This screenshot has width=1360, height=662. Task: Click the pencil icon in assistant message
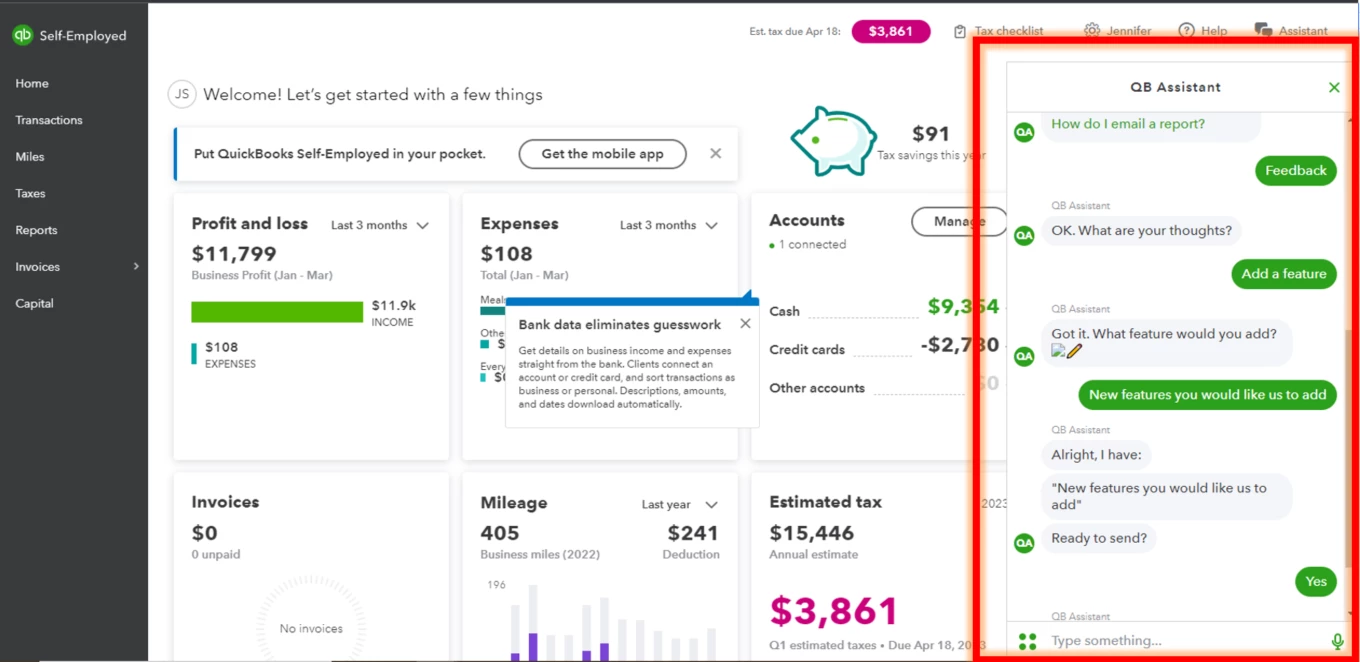click(x=1075, y=351)
